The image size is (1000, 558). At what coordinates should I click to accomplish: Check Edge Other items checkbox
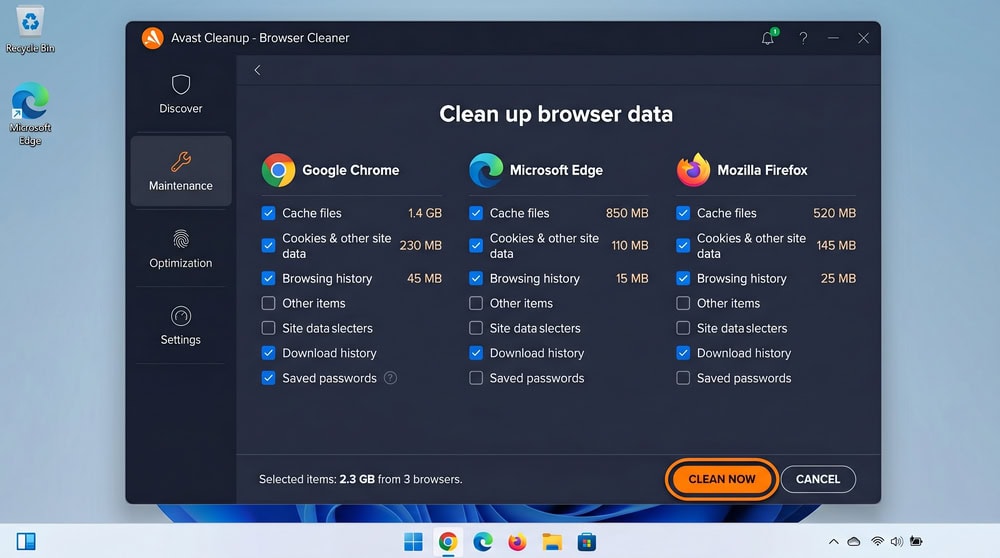[476, 303]
